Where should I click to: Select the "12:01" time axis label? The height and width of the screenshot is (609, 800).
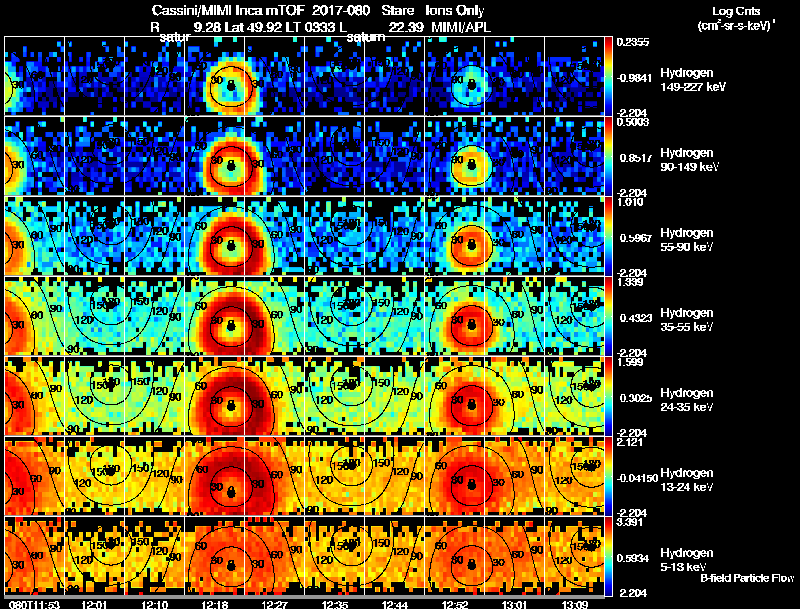(x=94, y=604)
